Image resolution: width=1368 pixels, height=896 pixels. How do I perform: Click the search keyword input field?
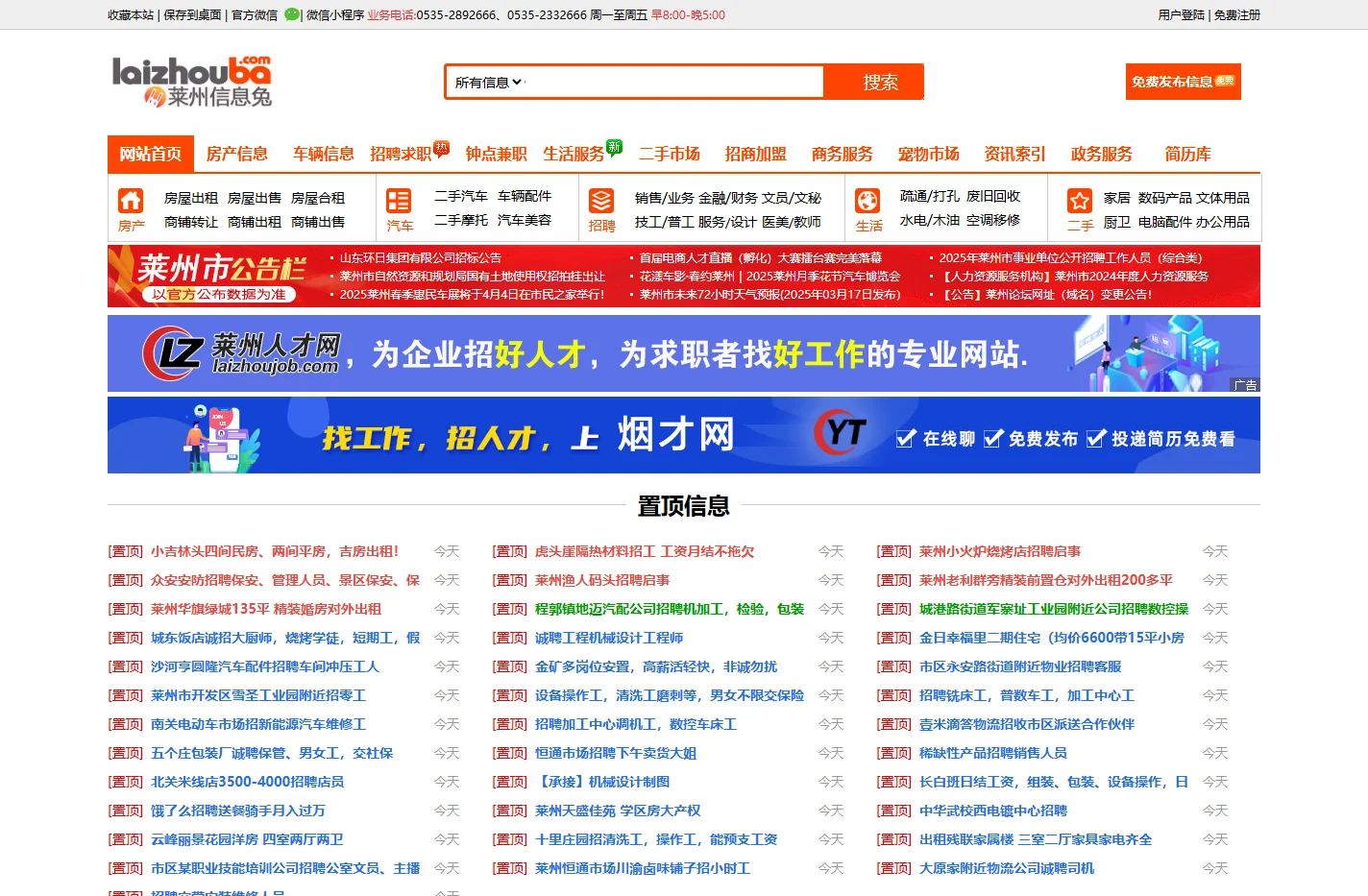pos(674,83)
